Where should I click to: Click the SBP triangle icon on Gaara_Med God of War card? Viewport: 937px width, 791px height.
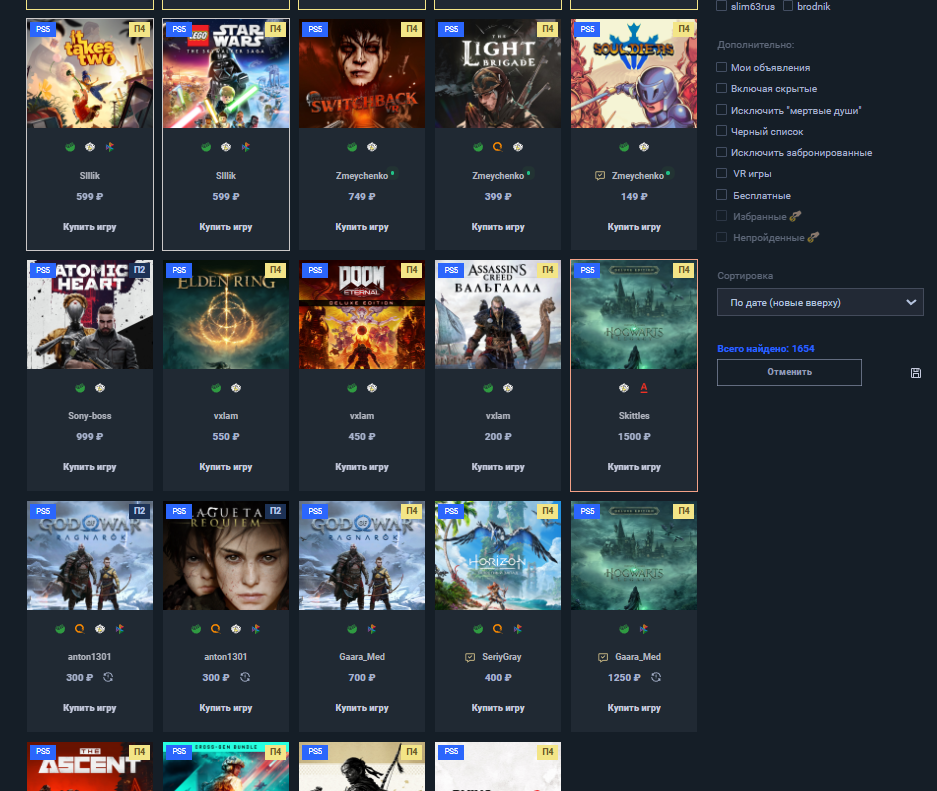point(372,628)
